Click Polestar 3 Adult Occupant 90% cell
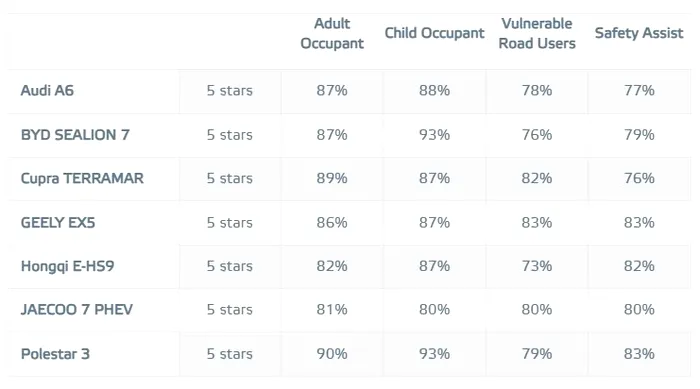Screen dimensions: 700x389 [332, 354]
